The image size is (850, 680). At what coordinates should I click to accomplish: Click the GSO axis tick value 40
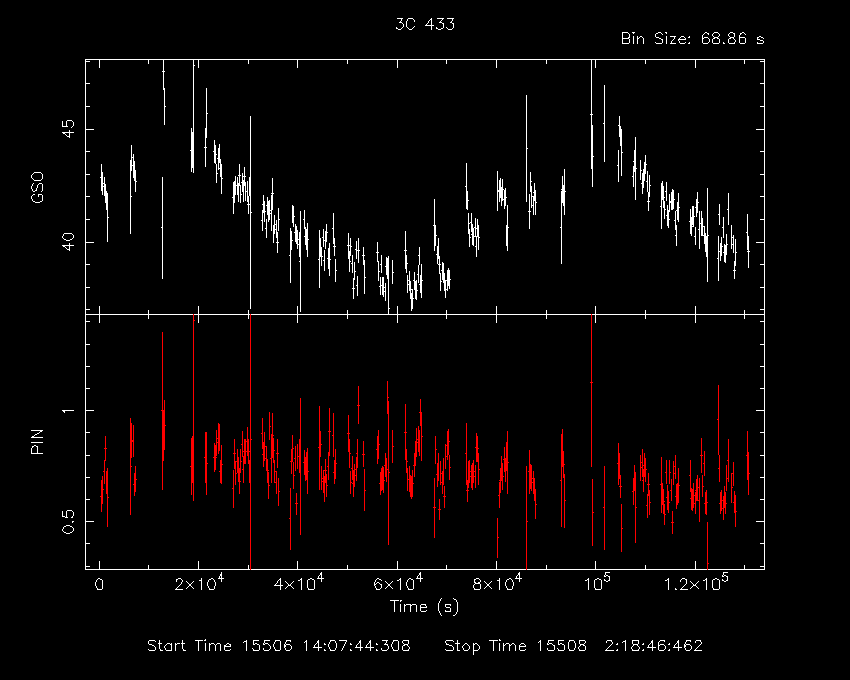click(x=68, y=242)
